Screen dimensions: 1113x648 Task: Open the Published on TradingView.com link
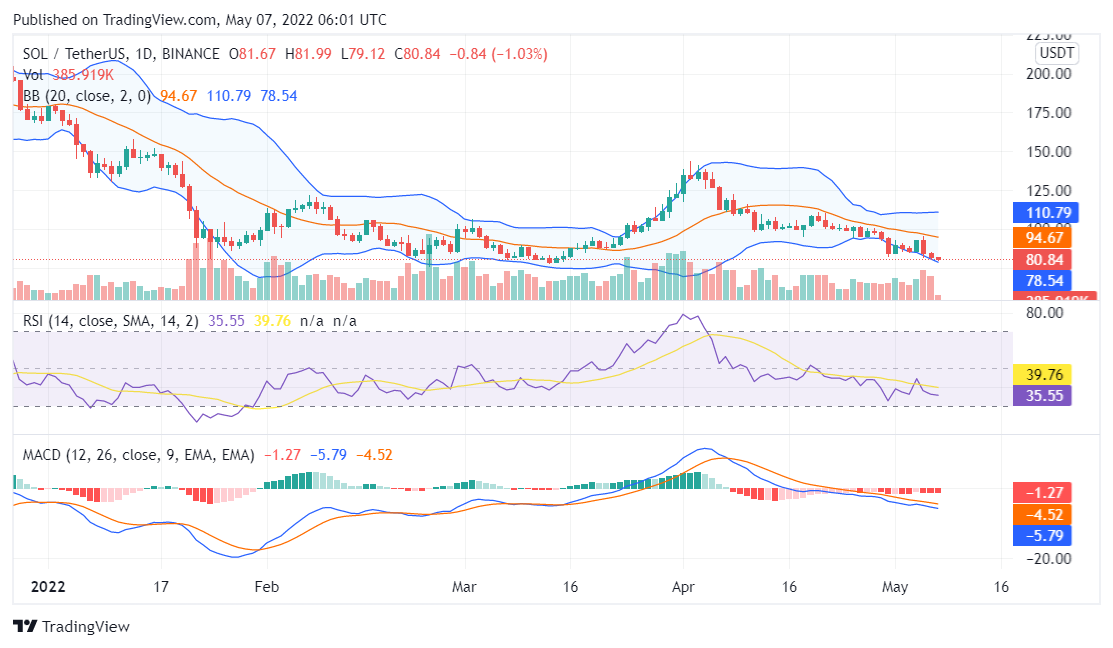(x=113, y=19)
